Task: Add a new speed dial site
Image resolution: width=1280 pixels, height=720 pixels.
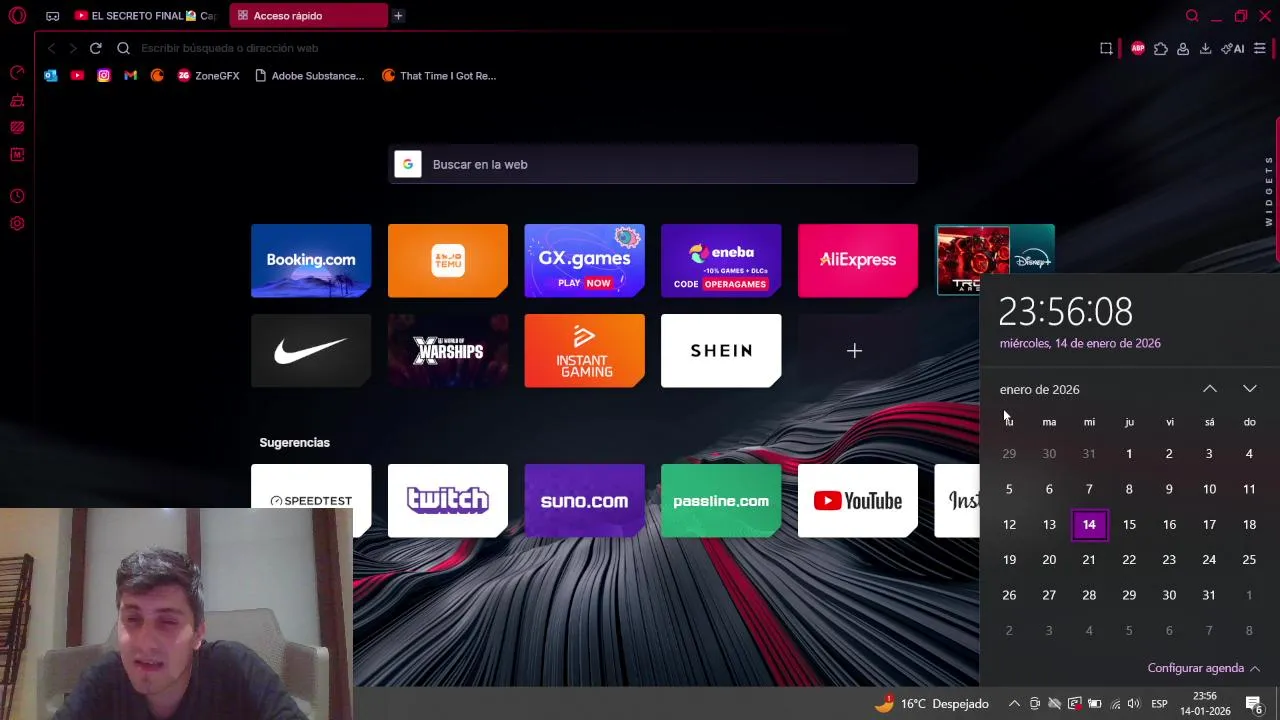Action: 854,351
